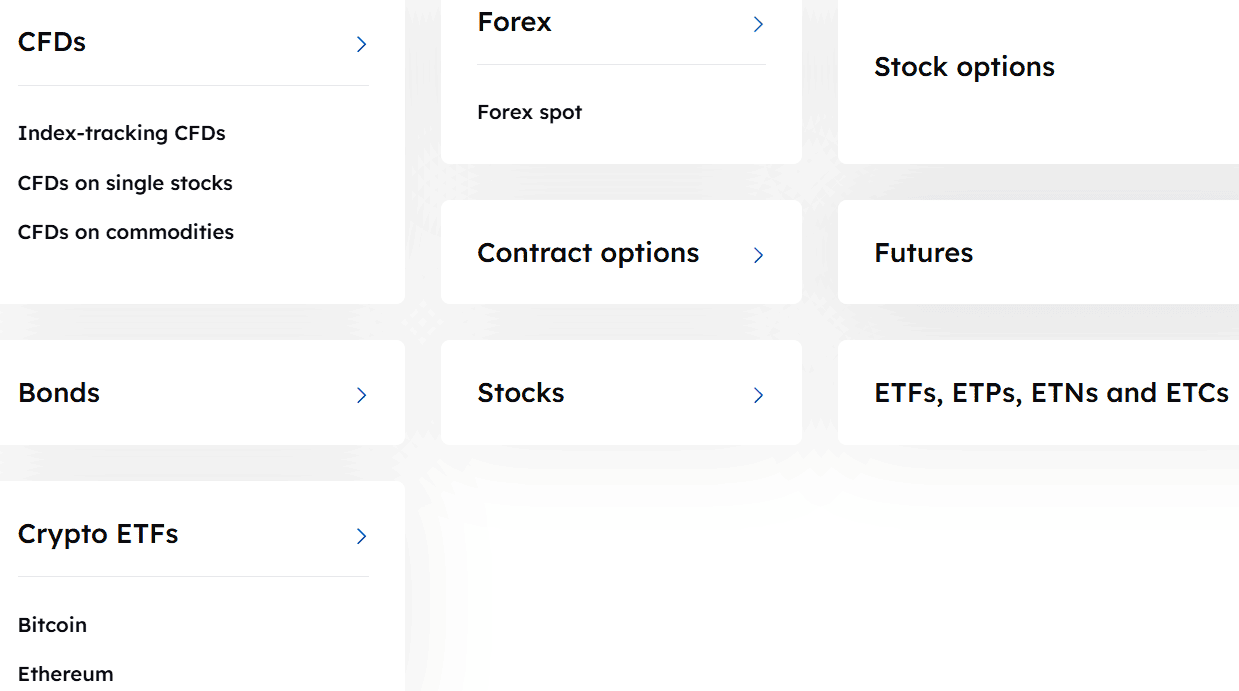Expand the Stocks section arrow
Screen dimensions: 1239x691
point(757,395)
